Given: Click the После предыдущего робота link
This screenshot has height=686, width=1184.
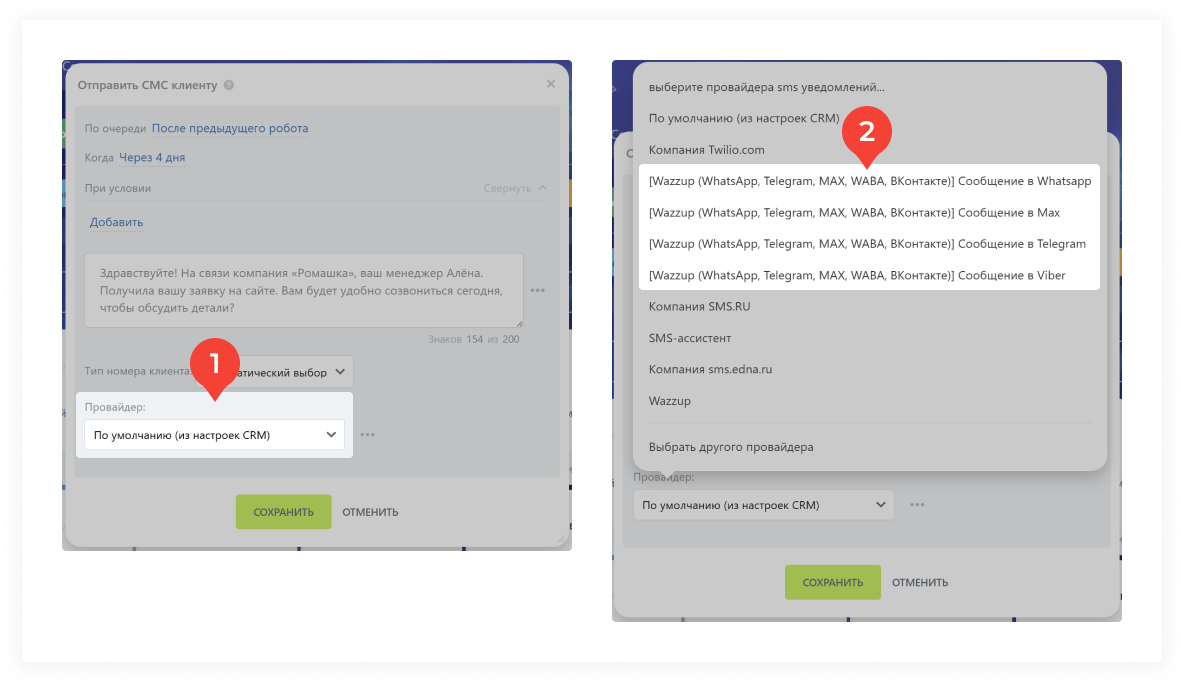Looking at the screenshot, I should pyautogui.click(x=230, y=128).
